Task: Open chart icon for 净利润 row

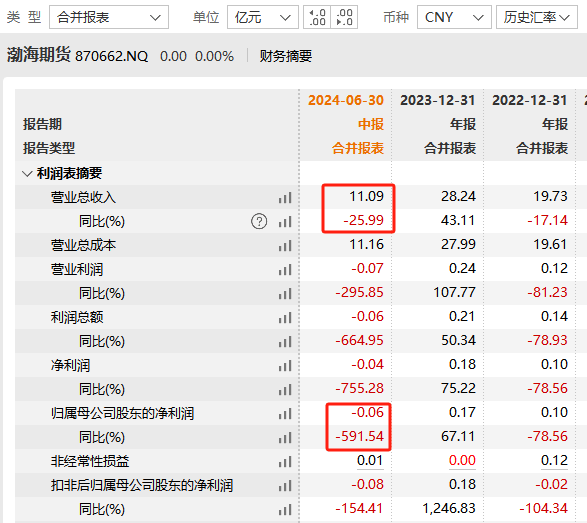Action: (x=285, y=365)
